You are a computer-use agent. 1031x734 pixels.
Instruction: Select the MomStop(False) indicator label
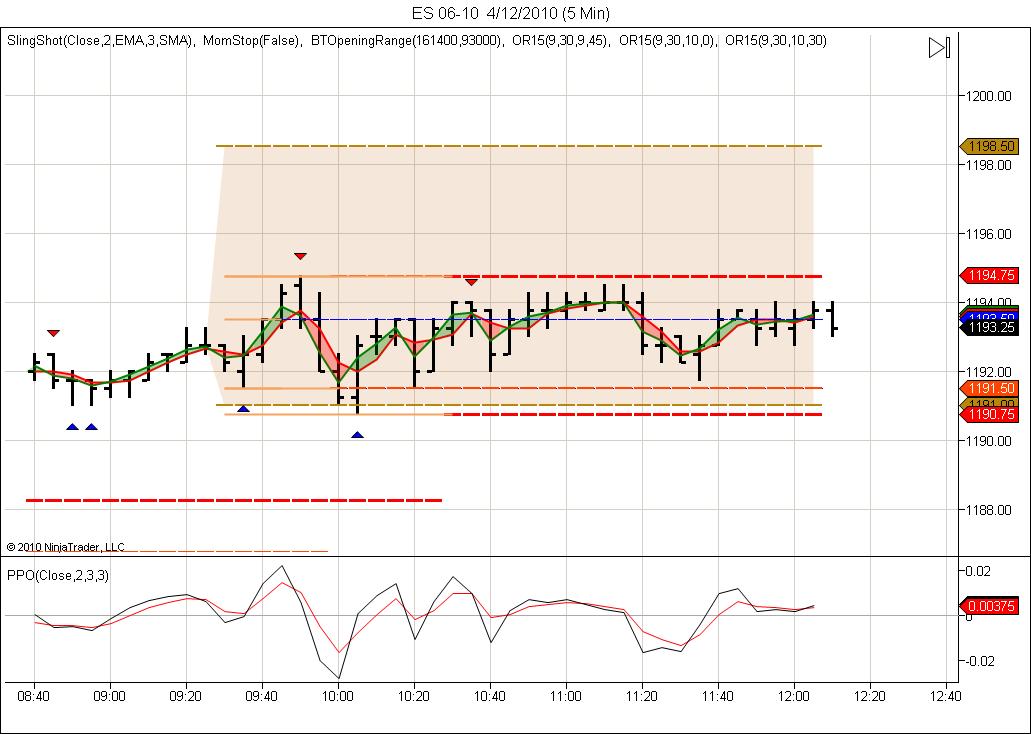click(x=252, y=41)
